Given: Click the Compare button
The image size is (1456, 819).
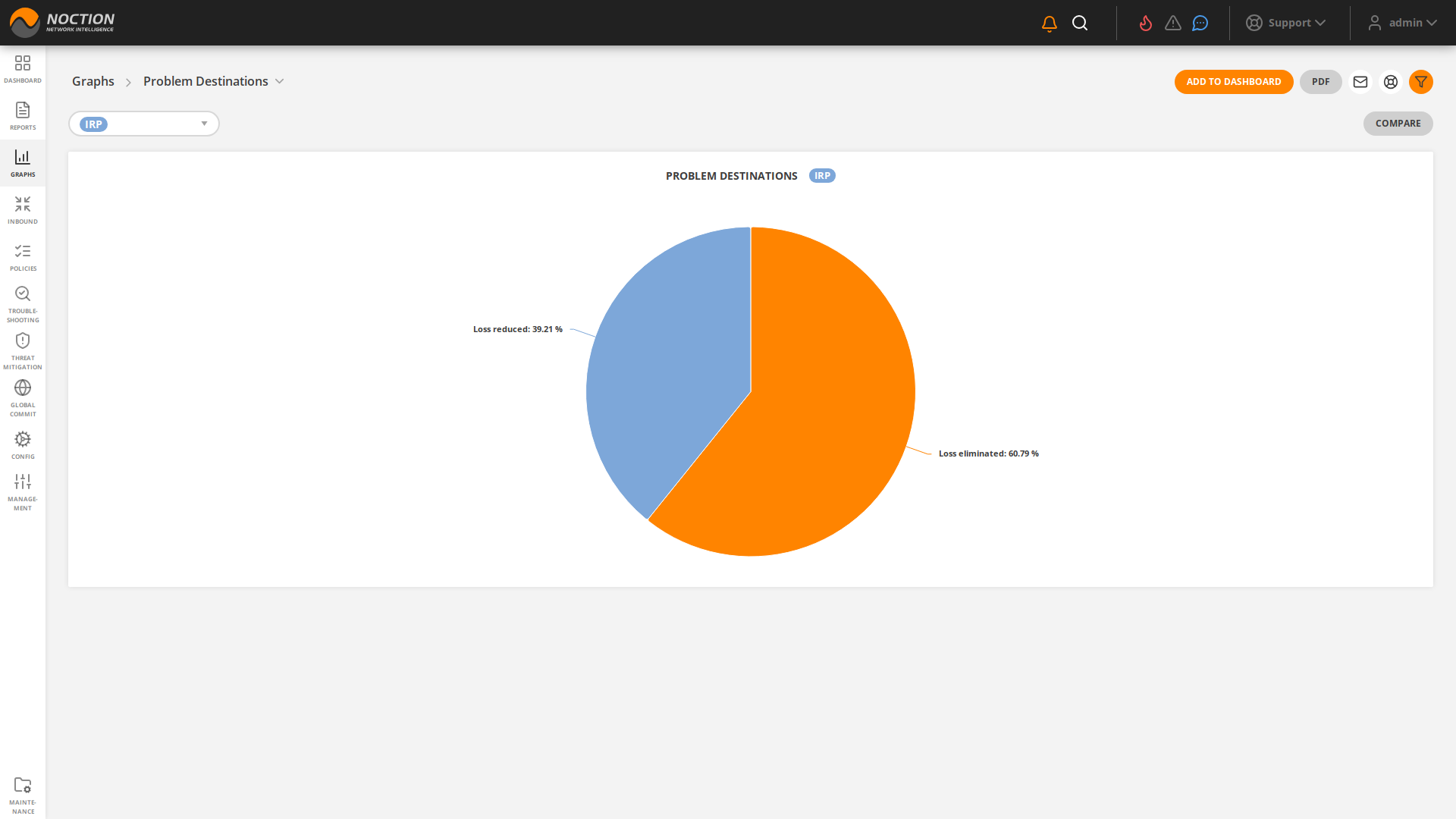Looking at the screenshot, I should click(1398, 124).
